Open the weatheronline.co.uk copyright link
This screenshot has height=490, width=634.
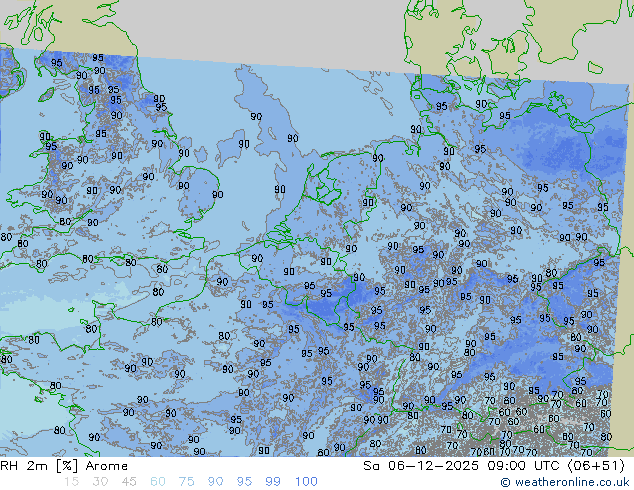click(x=564, y=482)
